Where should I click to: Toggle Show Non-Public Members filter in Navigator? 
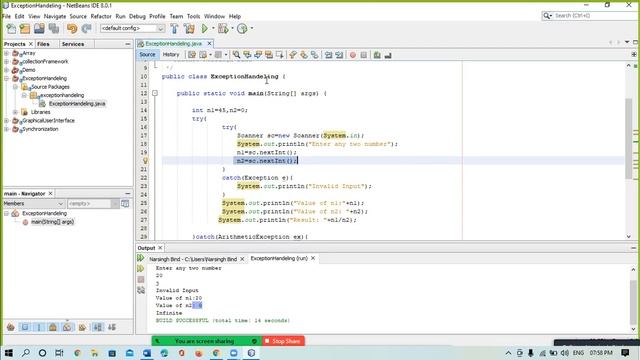53,327
